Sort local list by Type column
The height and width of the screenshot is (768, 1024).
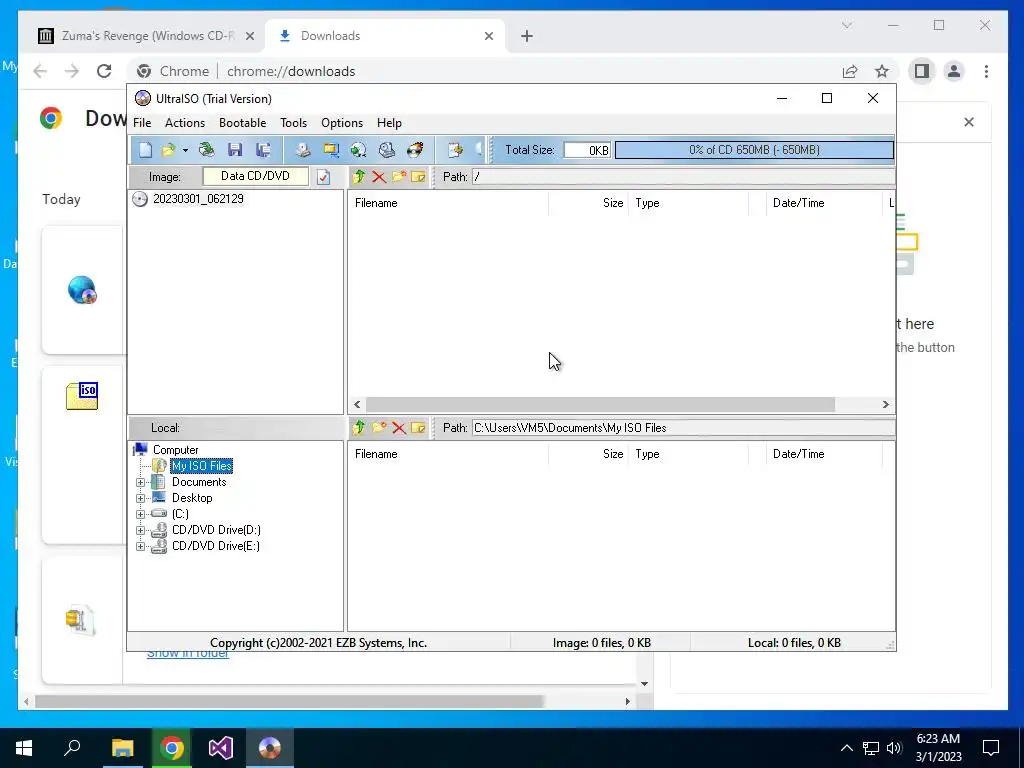point(688,454)
